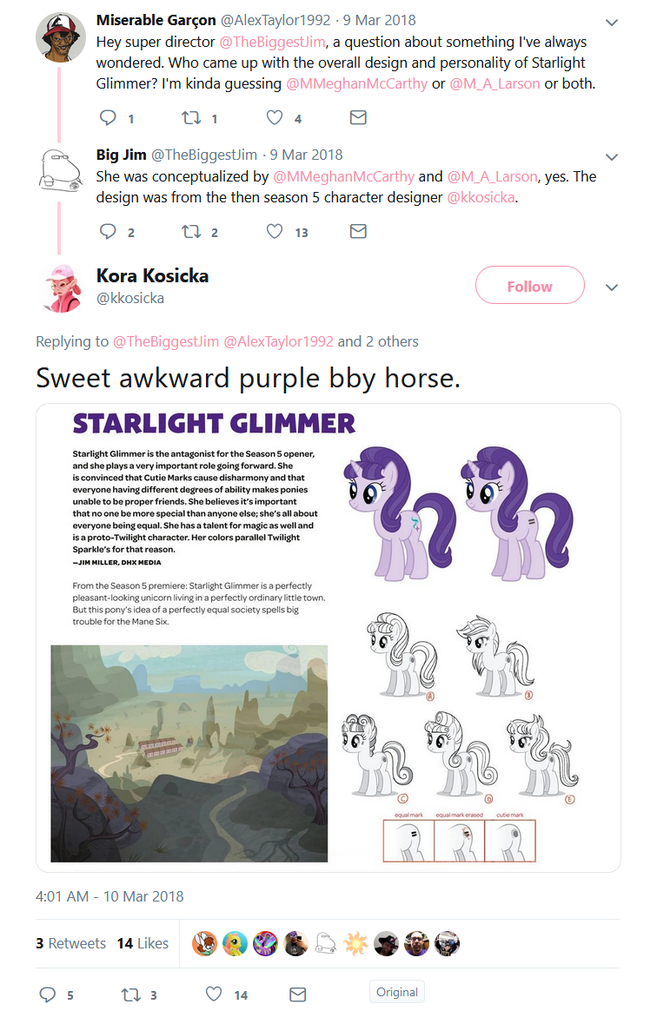Open the reply bubble on Kora Kosicka's tweet
This screenshot has width=657, height=1024.
(49, 994)
